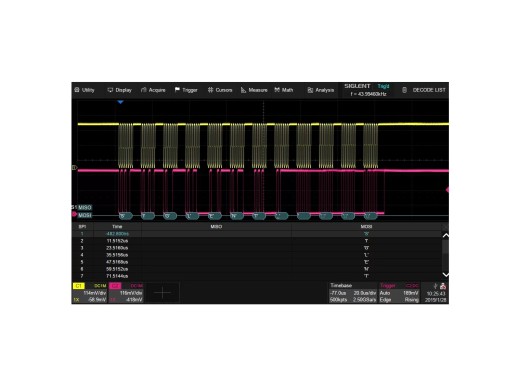This screenshot has height=380, width=520.
Task: Click the pink C2 channel label box
Action: [115, 286]
